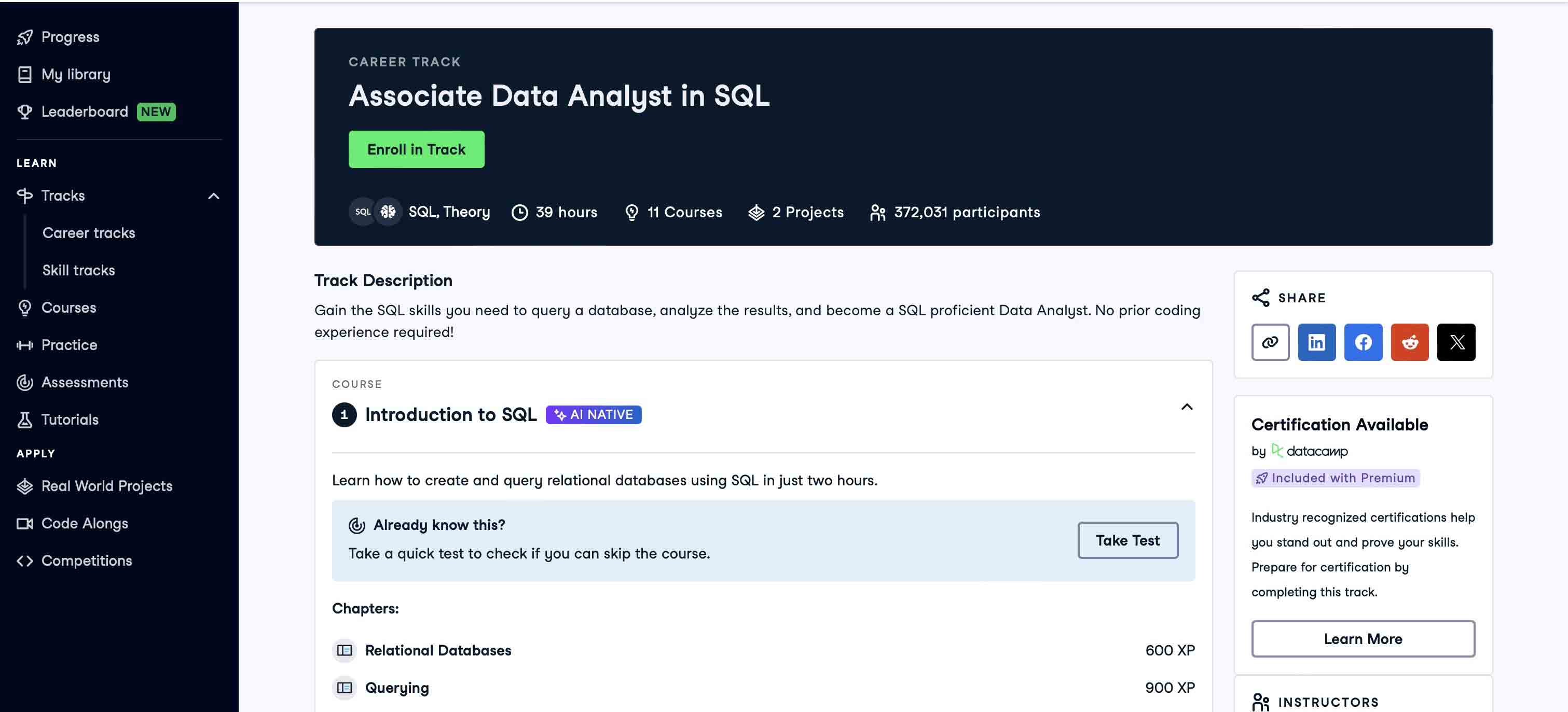Image resolution: width=1568 pixels, height=712 pixels.
Task: Collapse the Introduction to SQL course section
Action: tap(1187, 407)
